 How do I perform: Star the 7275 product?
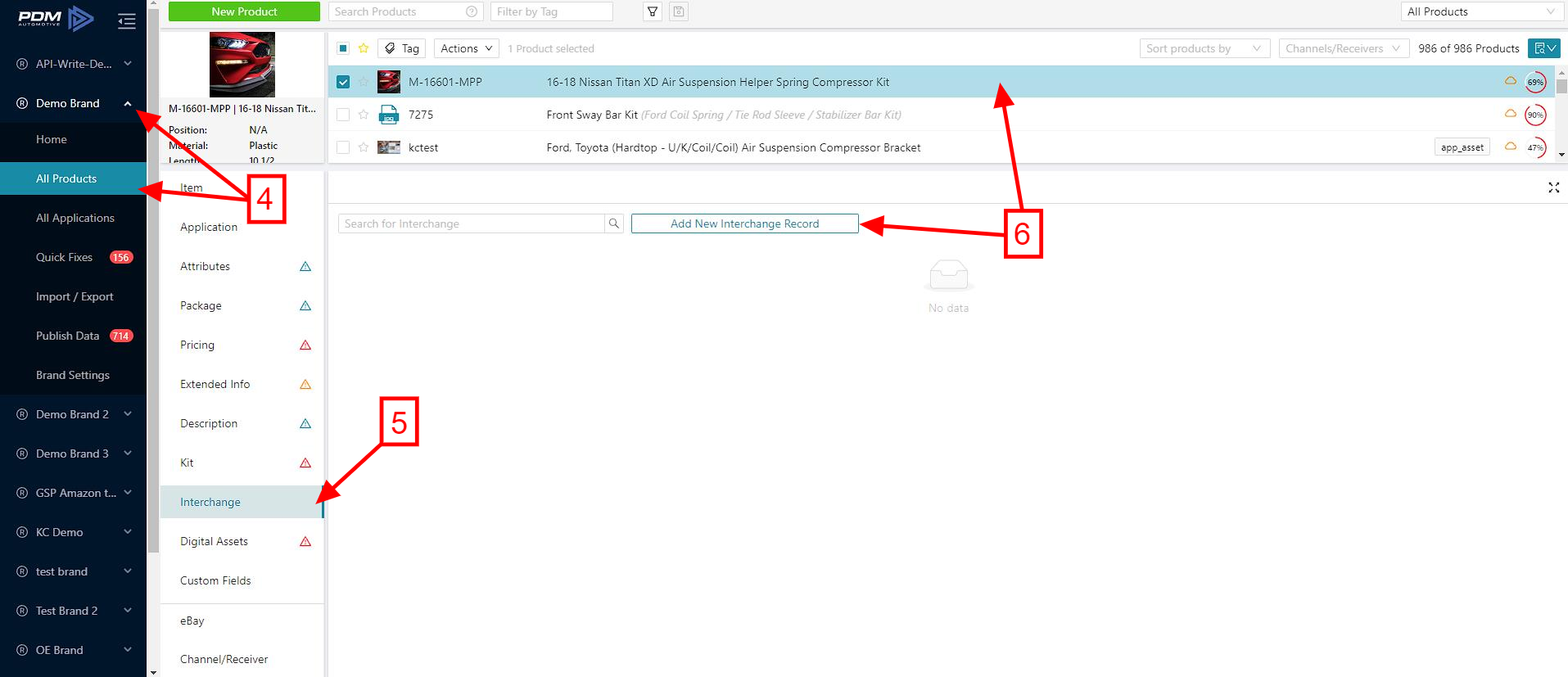[x=364, y=115]
